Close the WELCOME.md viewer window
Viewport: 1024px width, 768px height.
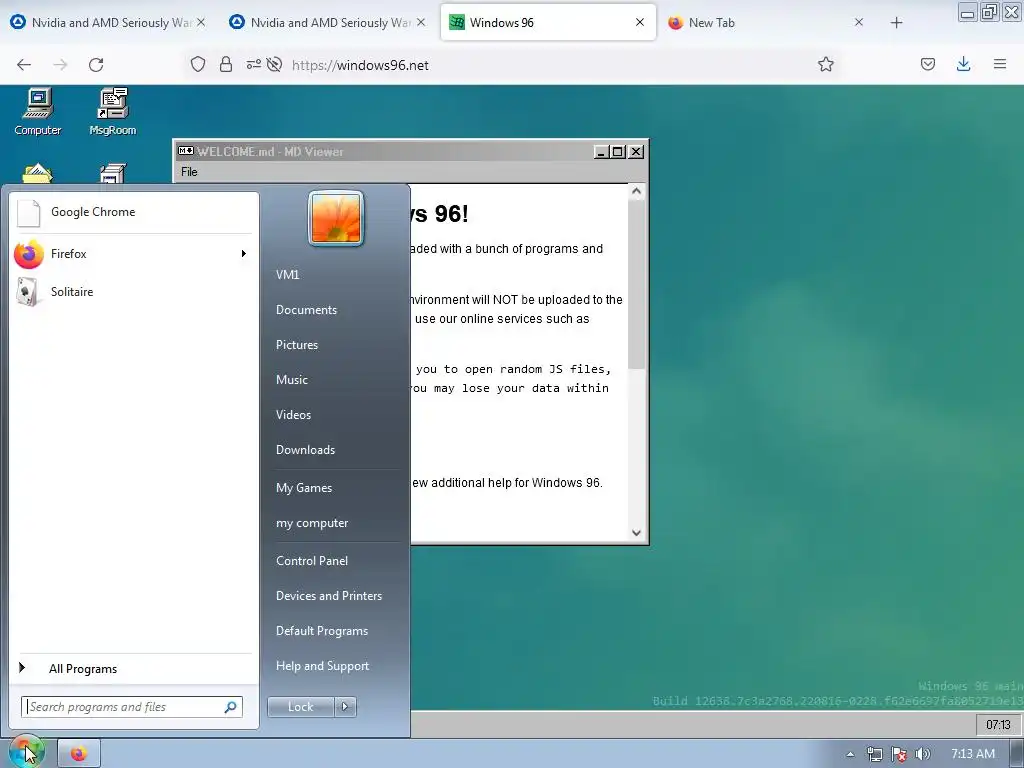tap(635, 152)
